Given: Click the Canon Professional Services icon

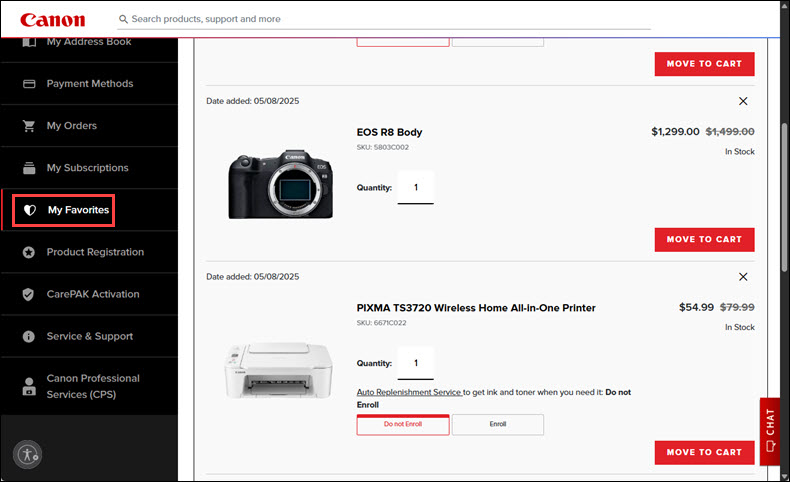Looking at the screenshot, I should [29, 386].
